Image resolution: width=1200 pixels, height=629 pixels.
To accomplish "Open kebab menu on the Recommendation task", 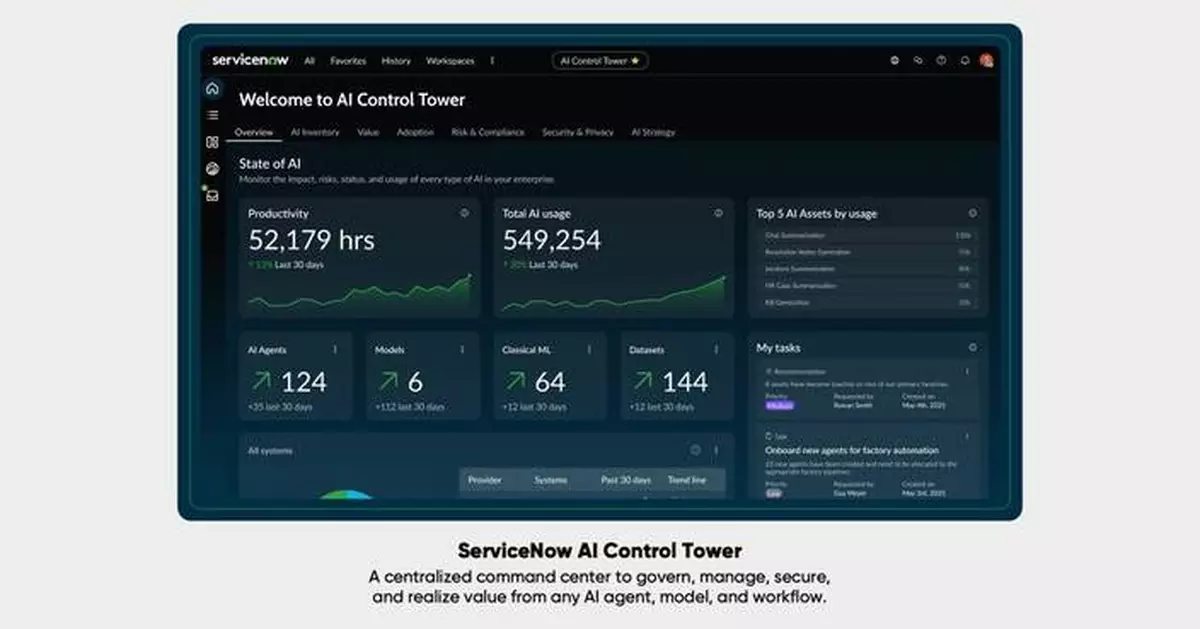I will (x=966, y=369).
